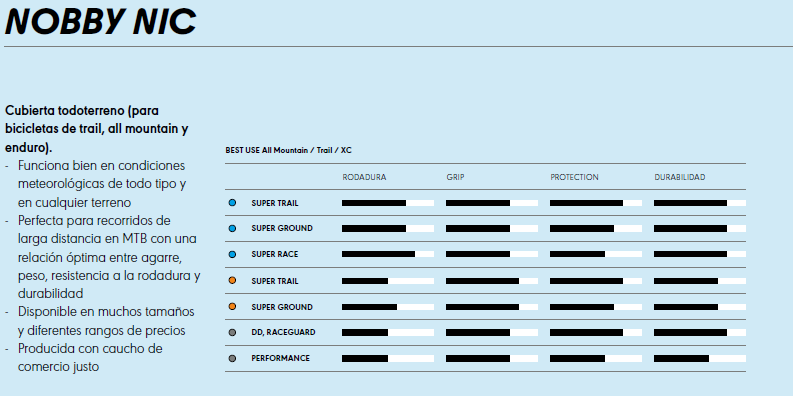793x396 pixels.
Task: Select the SUPER TRAIL label with orange dot
Action: (275, 281)
